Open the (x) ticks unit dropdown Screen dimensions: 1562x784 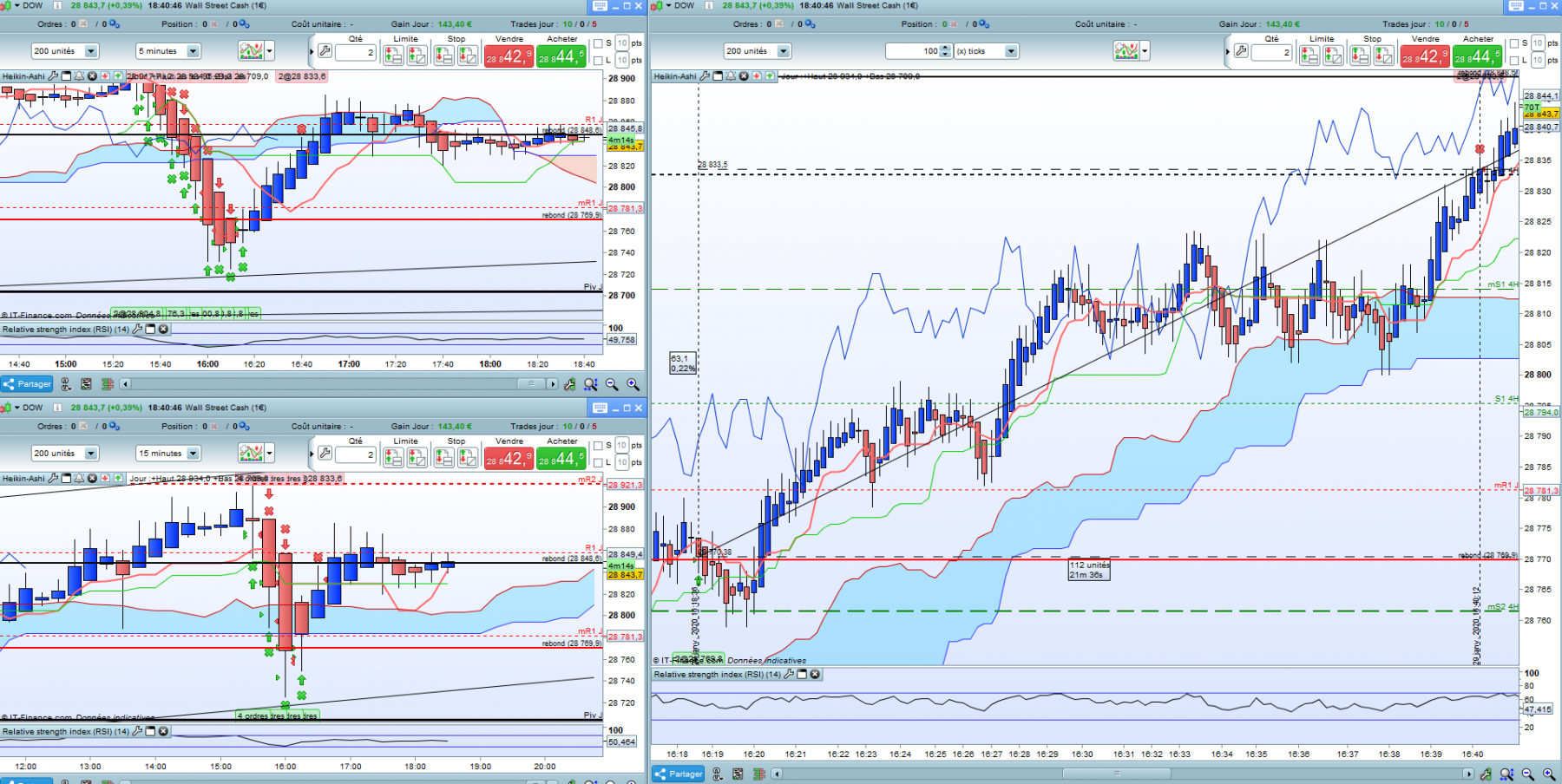[986, 51]
